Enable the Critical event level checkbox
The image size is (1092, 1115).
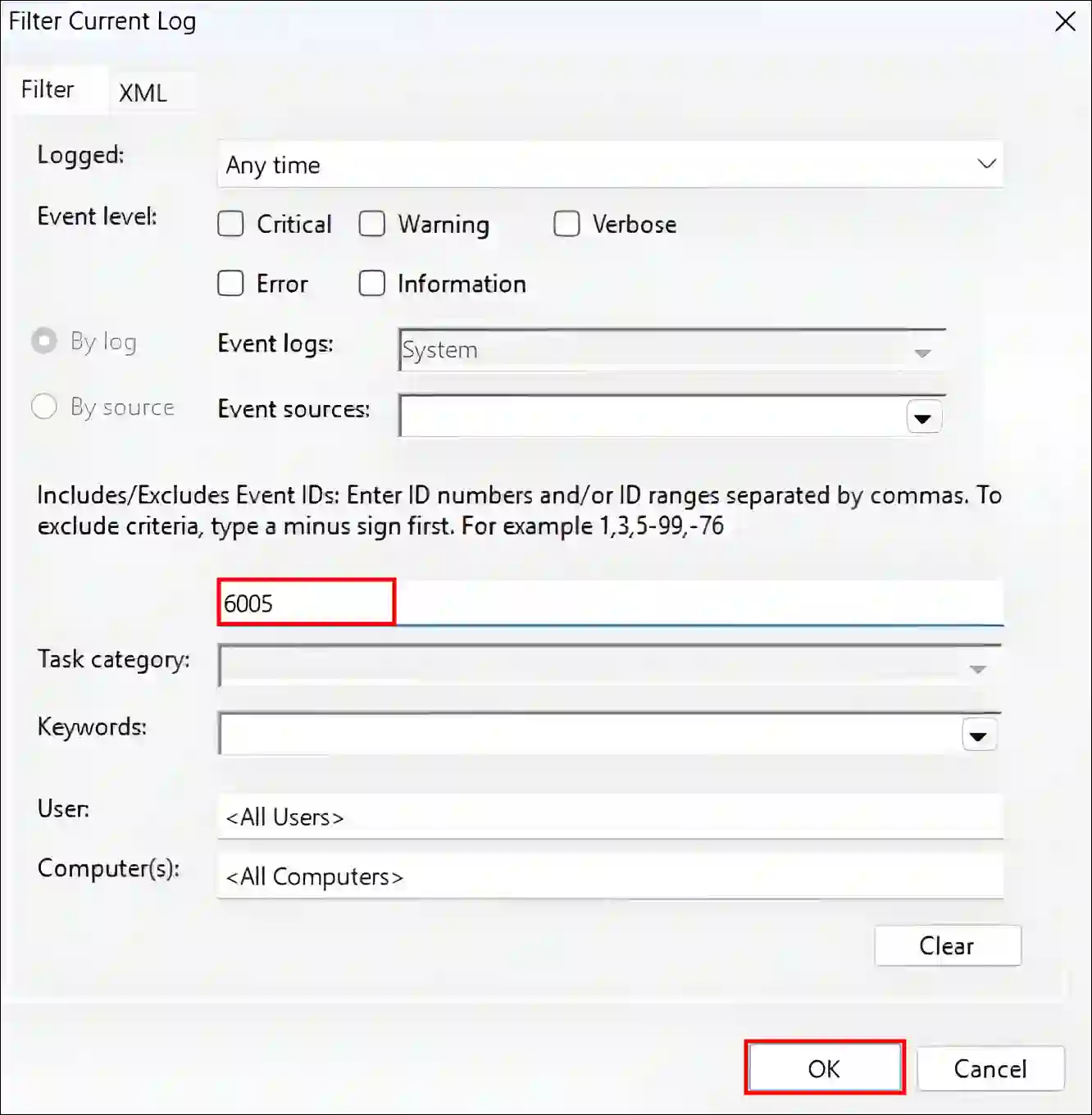pyautogui.click(x=230, y=224)
